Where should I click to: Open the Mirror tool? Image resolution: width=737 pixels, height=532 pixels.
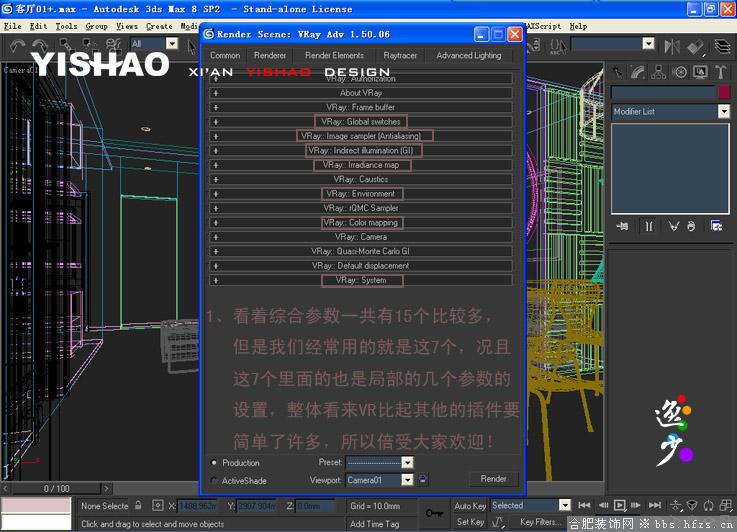pyautogui.click(x=672, y=46)
